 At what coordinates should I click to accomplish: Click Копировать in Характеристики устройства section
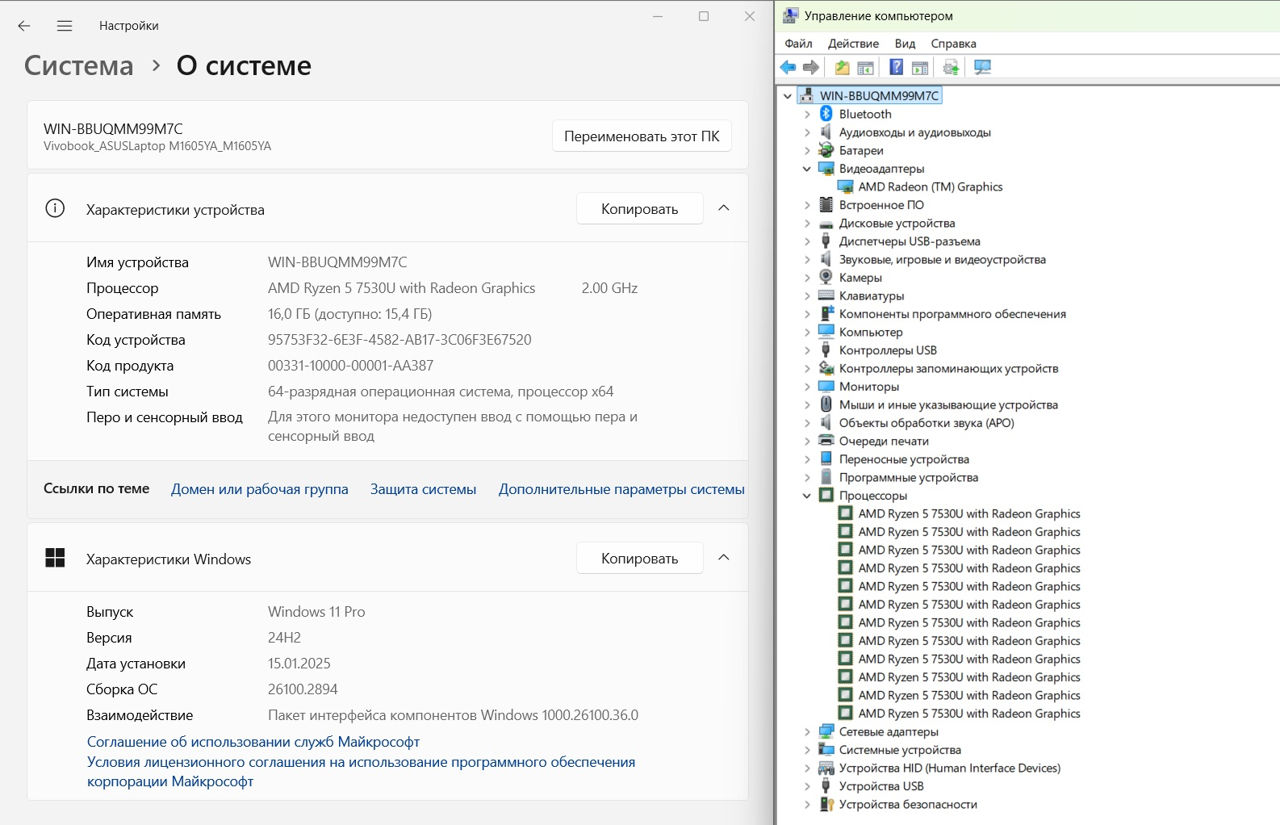(639, 209)
